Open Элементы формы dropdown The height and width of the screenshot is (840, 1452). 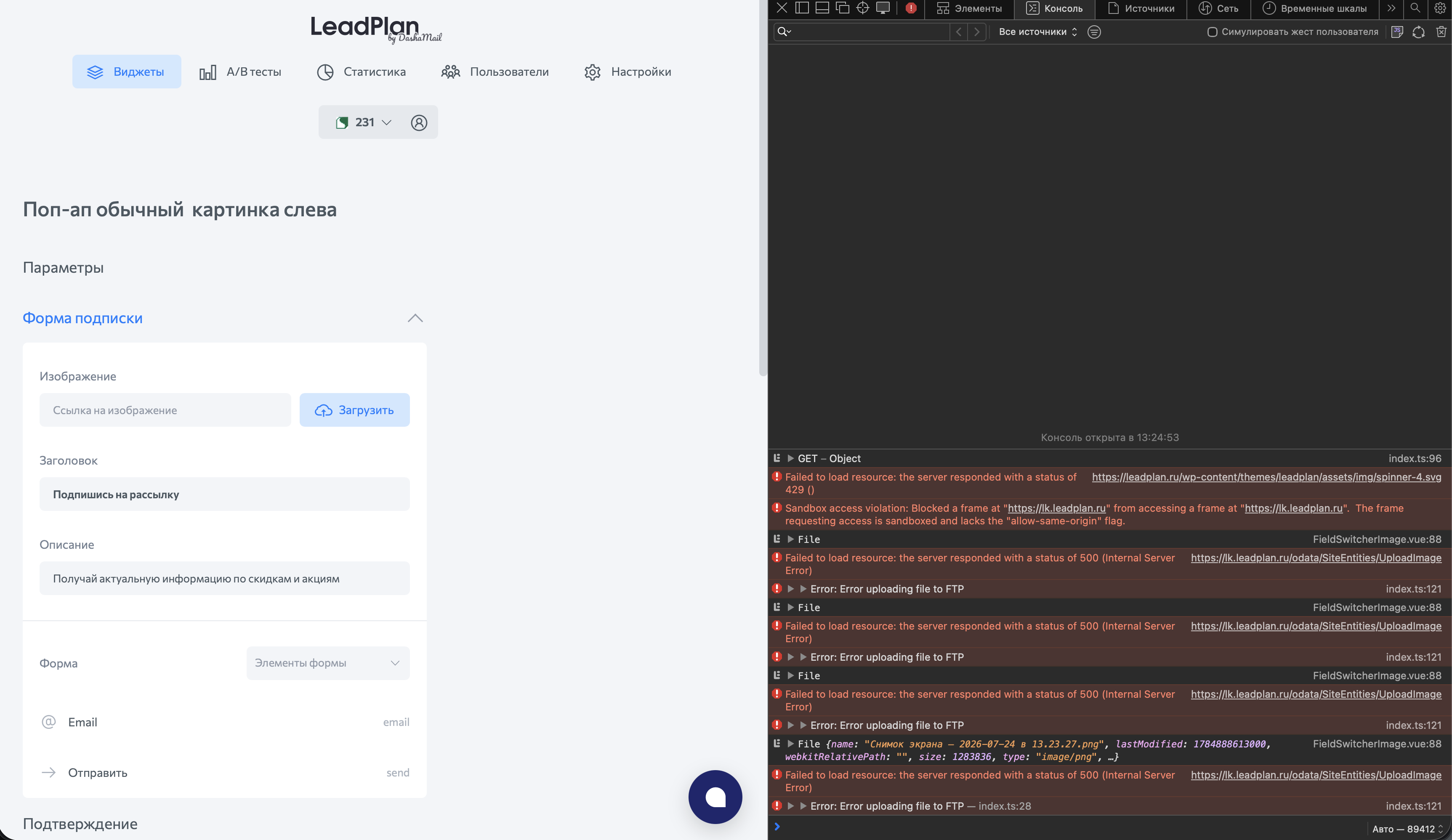(x=328, y=663)
